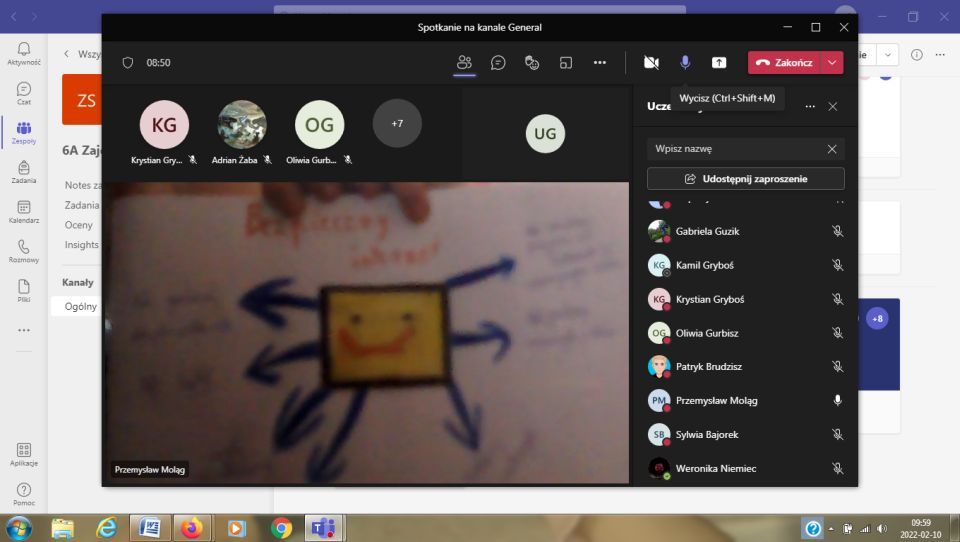Viewport: 960px width, 542px height.
Task: Mute the microphone in the meeting toolbar
Action: point(685,62)
